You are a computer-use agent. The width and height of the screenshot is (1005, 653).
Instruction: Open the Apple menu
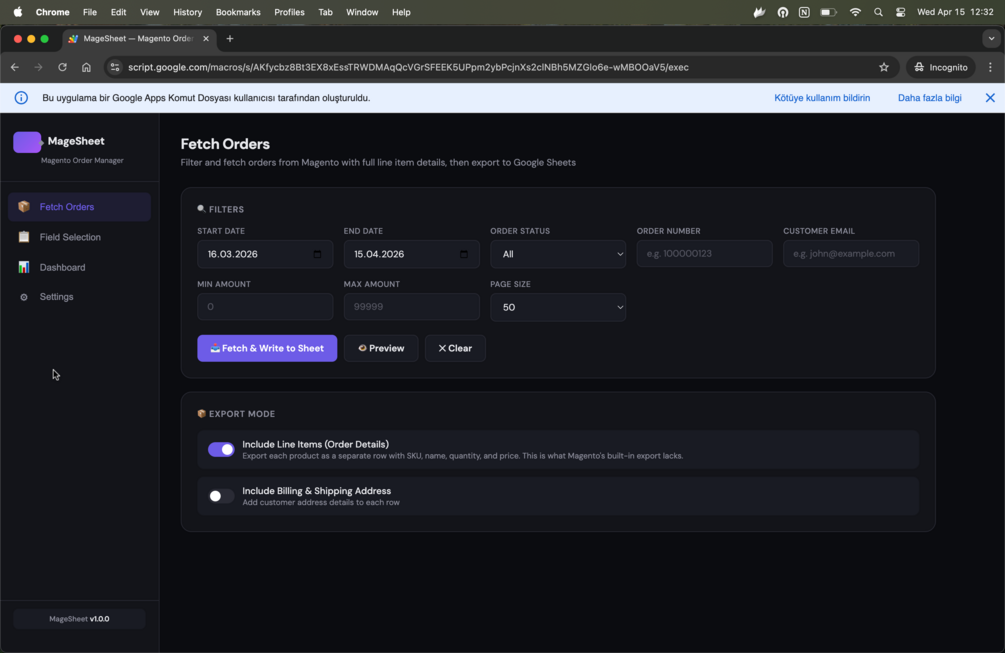(x=18, y=12)
